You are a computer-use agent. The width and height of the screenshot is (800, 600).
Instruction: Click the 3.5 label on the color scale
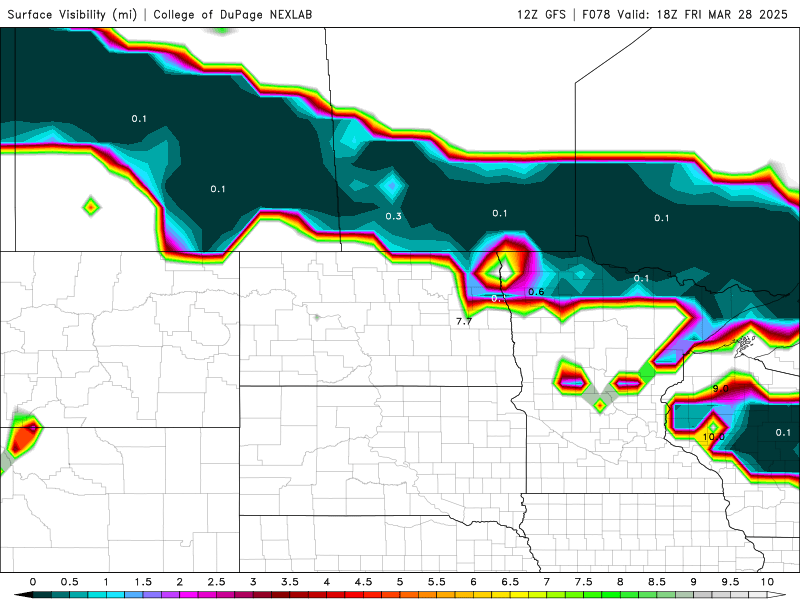point(290,582)
